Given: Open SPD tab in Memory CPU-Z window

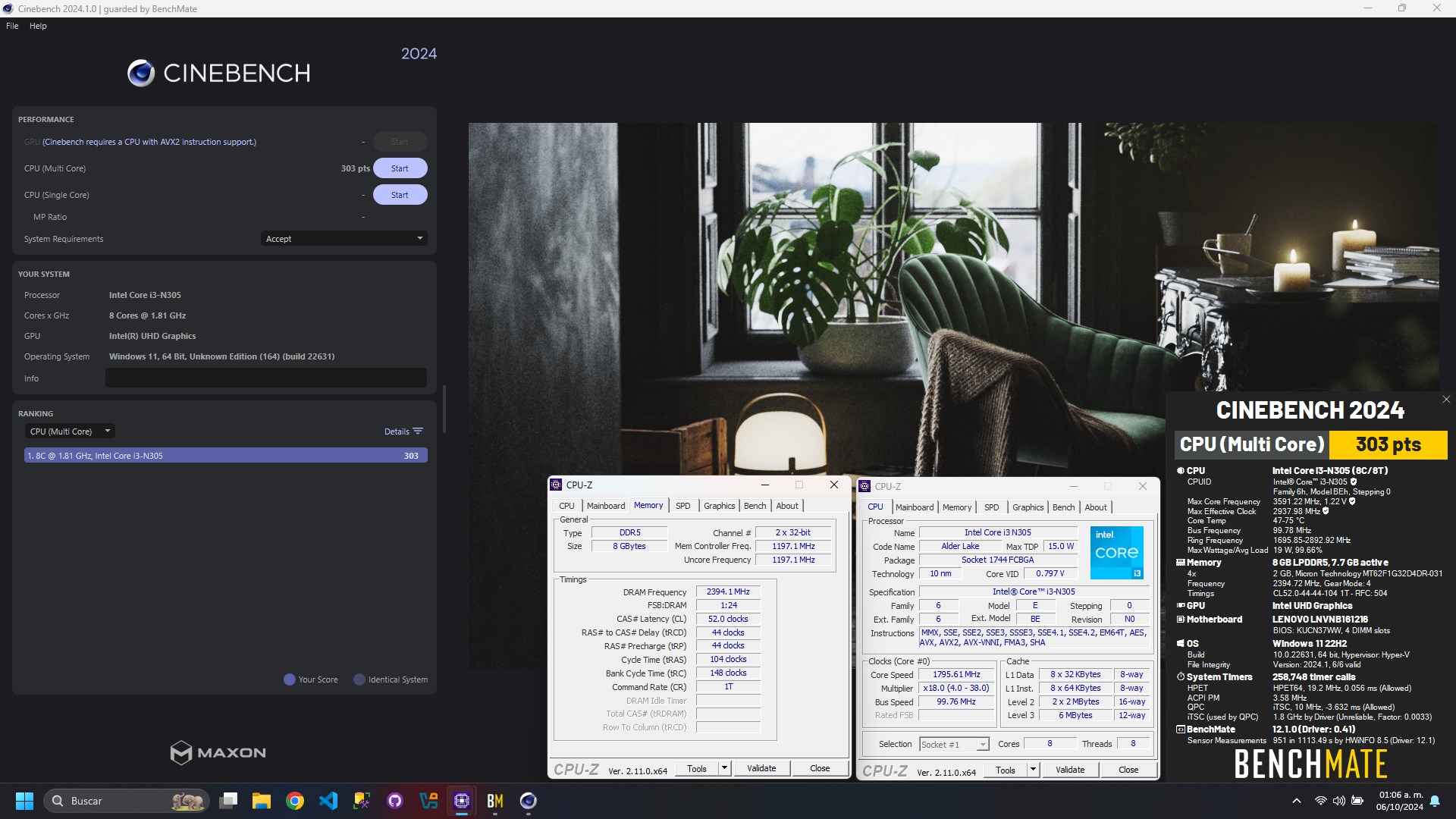Looking at the screenshot, I should coord(682,506).
